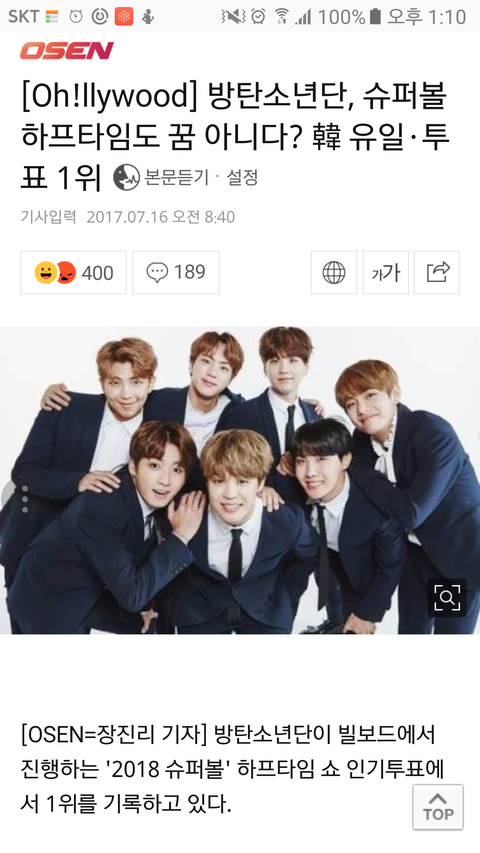Change font size with 가가 button

386,273
